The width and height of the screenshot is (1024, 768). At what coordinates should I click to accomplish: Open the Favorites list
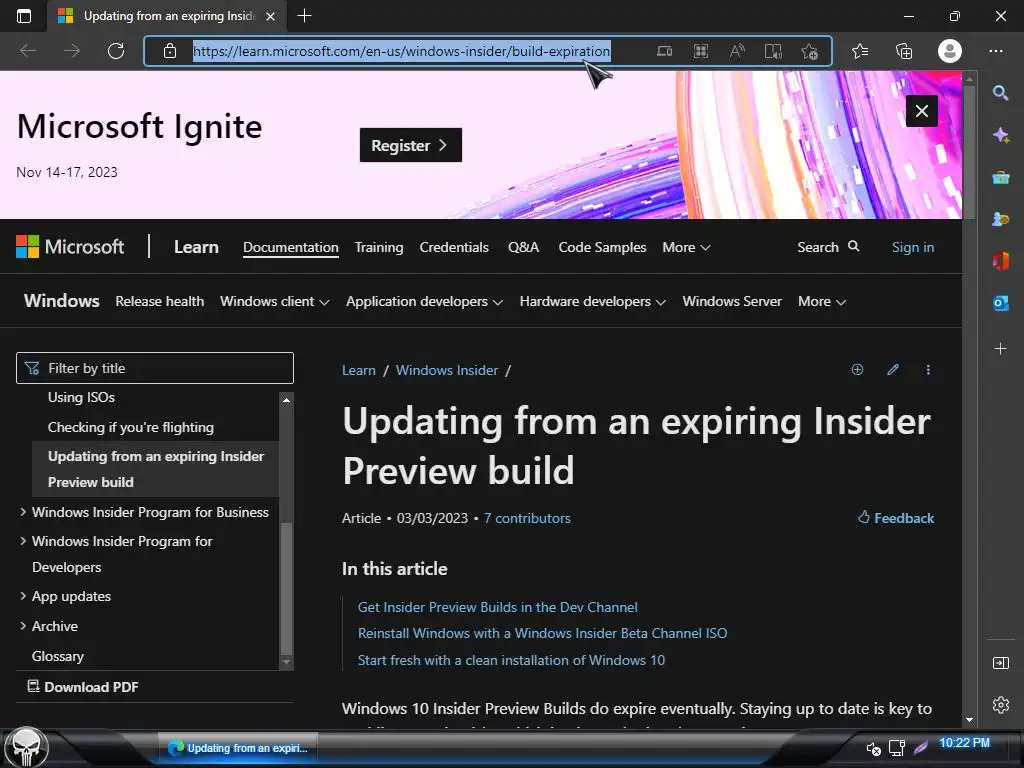pyautogui.click(x=860, y=51)
